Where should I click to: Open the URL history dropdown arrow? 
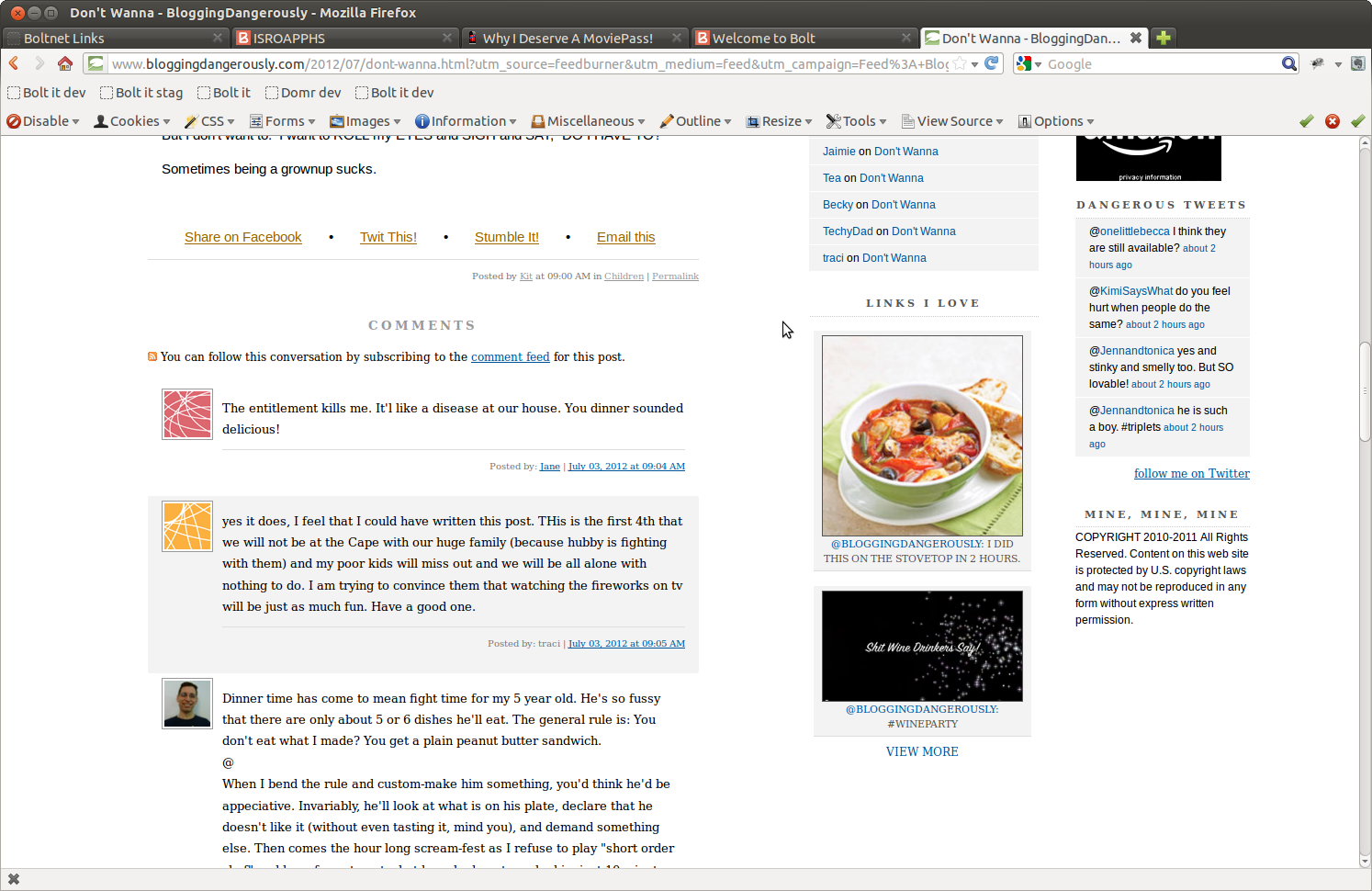[x=974, y=64]
